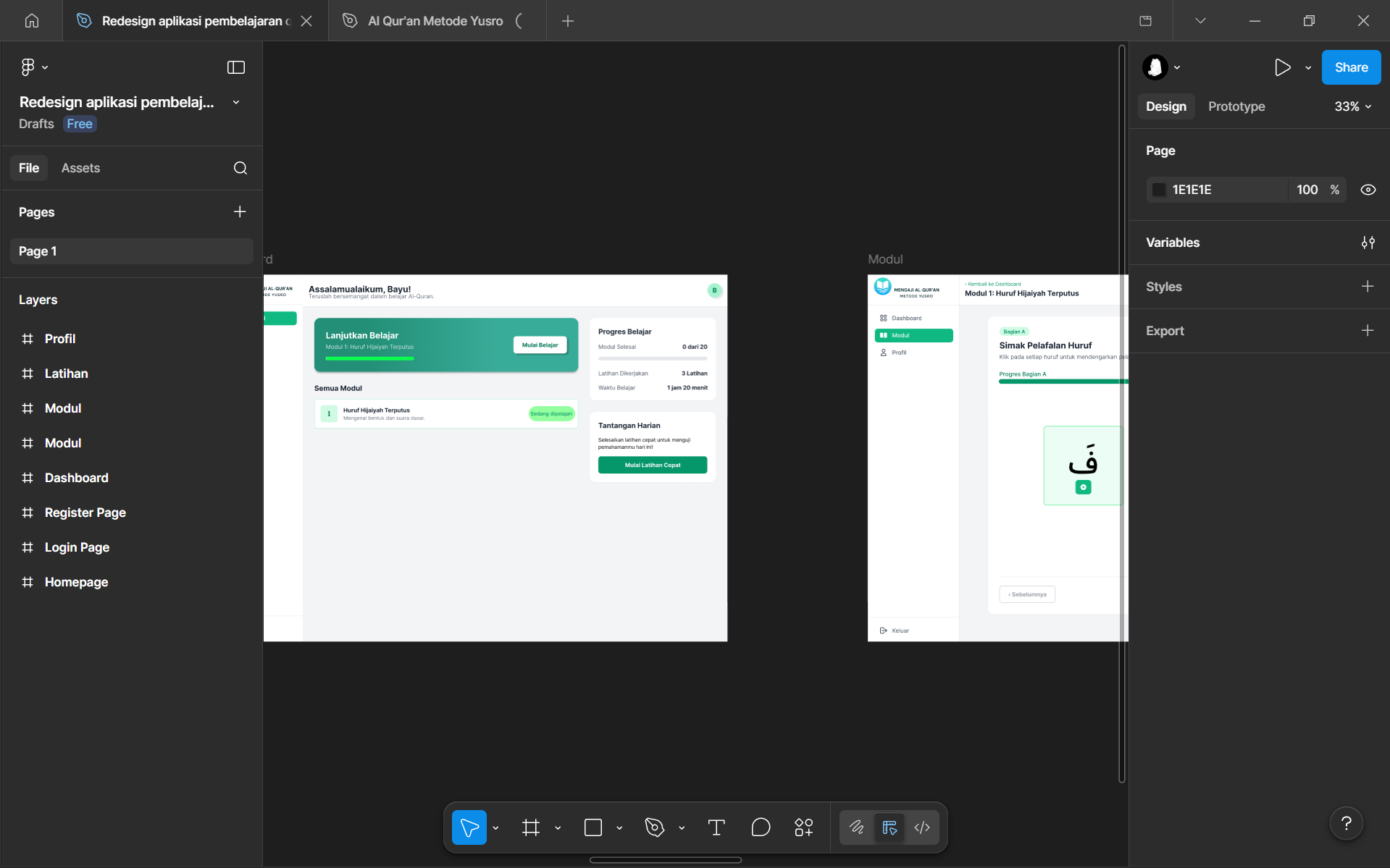
Task: Add export setting with Export plus
Action: (x=1368, y=330)
